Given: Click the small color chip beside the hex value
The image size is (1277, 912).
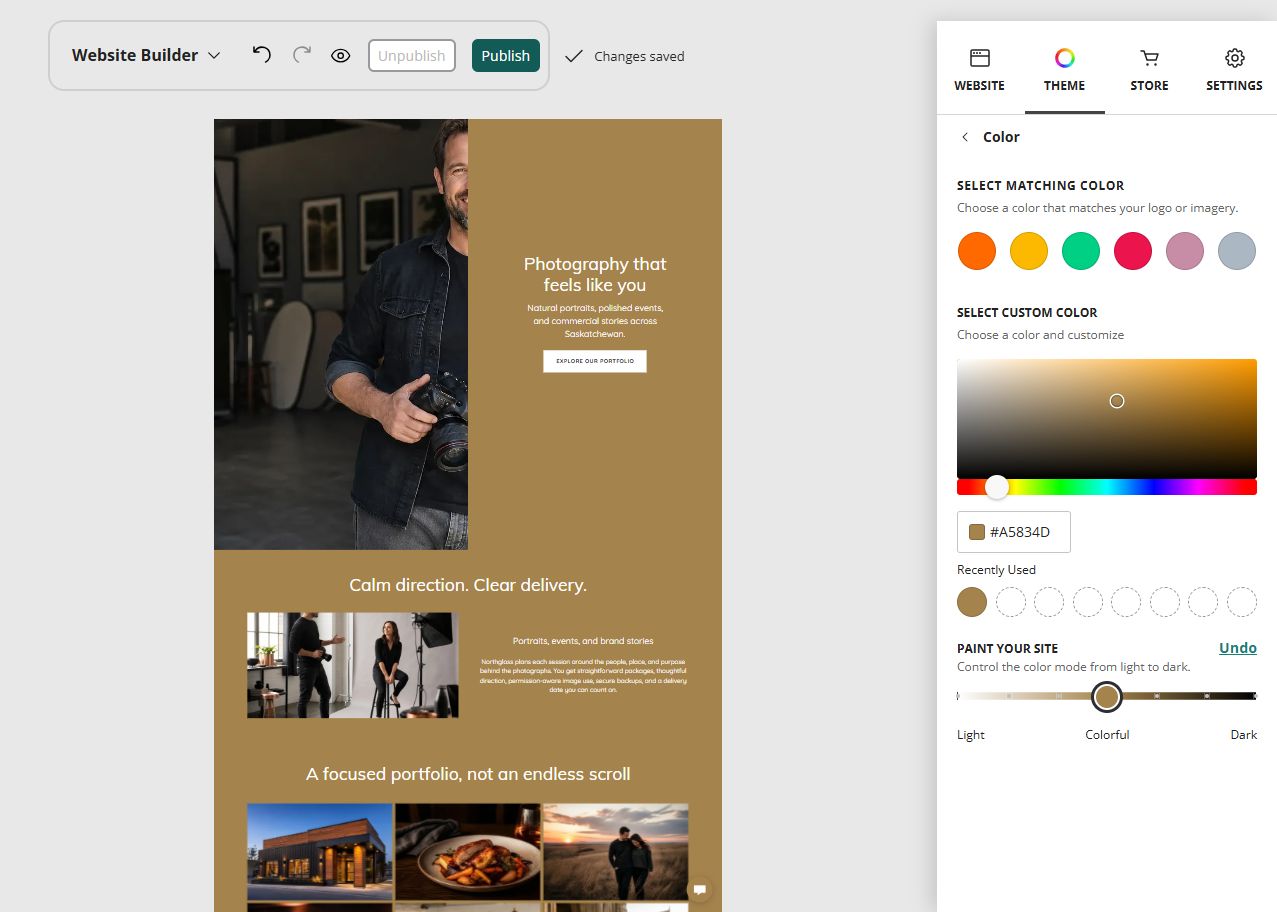Looking at the screenshot, I should (x=977, y=532).
